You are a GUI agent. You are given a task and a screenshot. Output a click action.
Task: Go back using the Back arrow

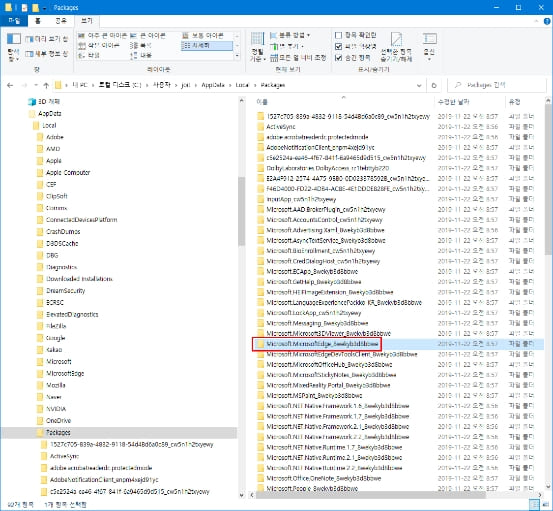point(10,85)
